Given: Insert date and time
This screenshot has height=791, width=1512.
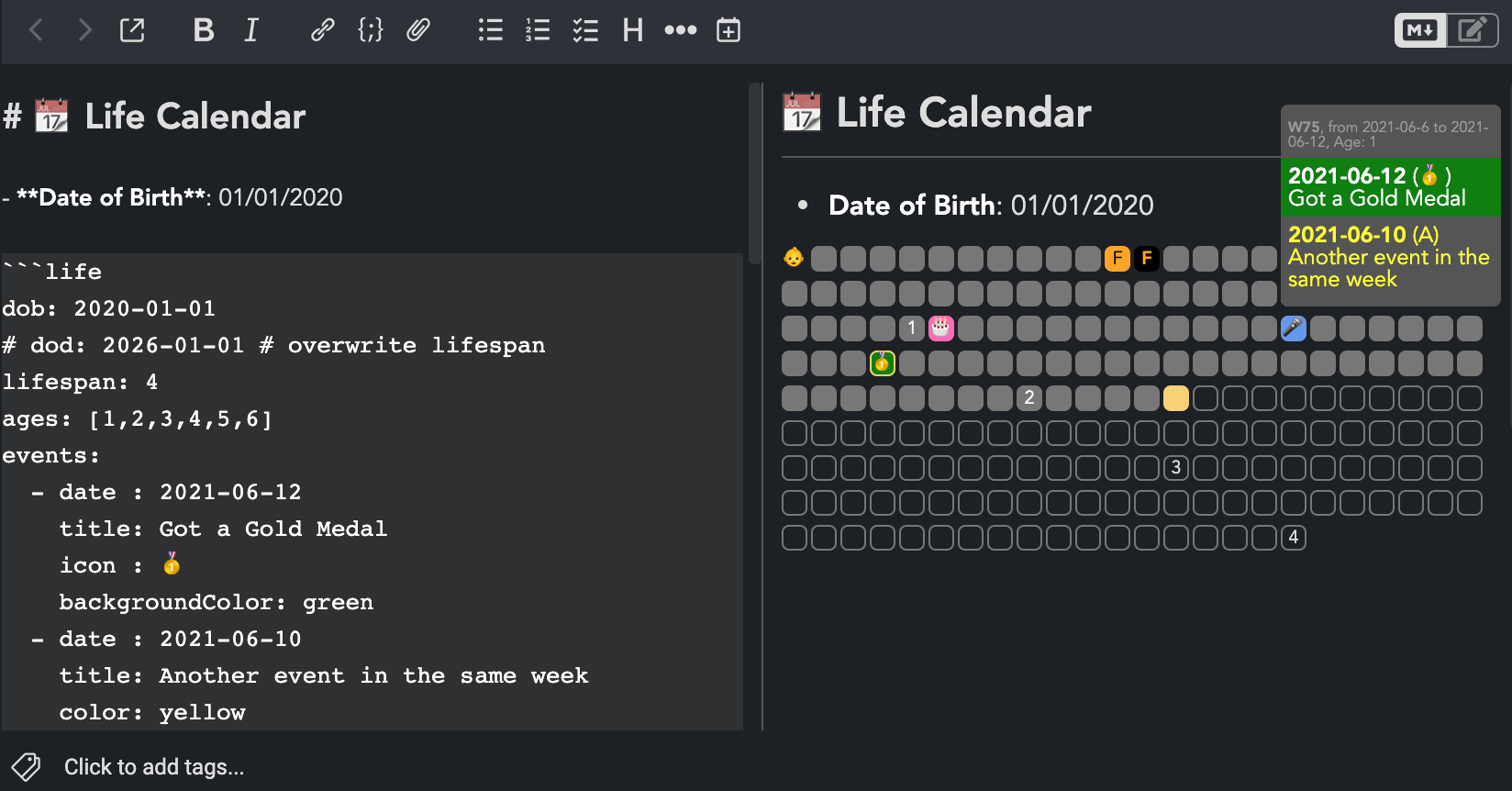Looking at the screenshot, I should tap(728, 30).
